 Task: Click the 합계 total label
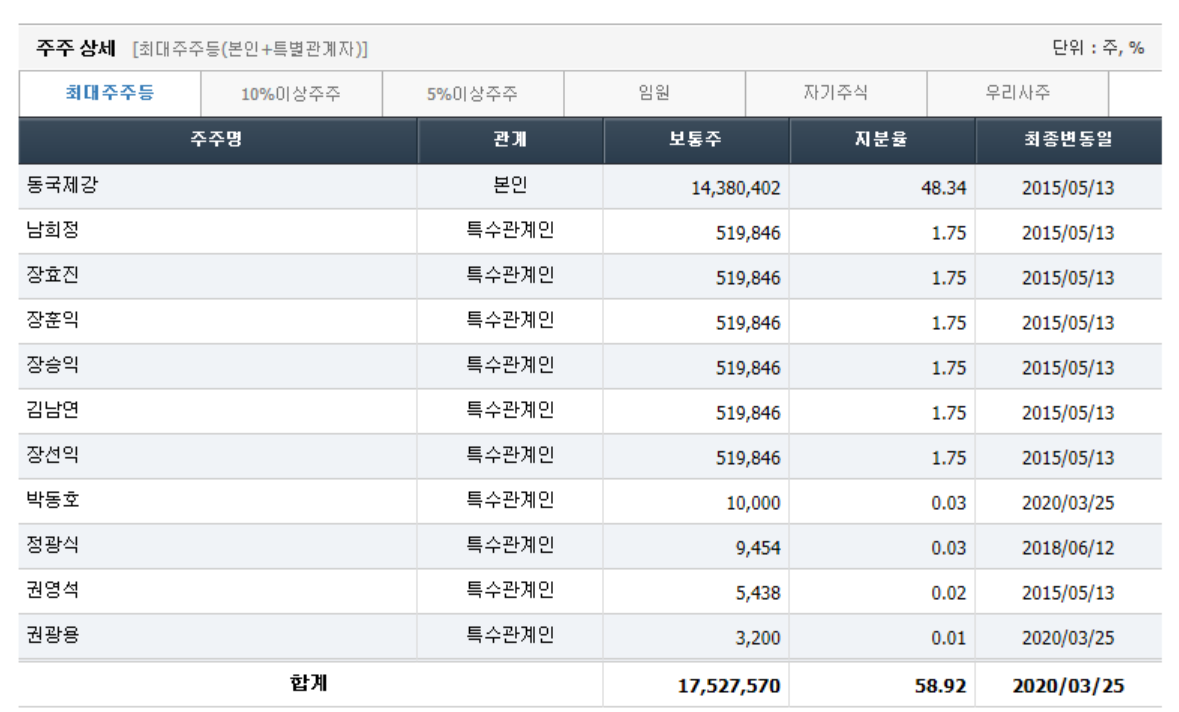(309, 683)
